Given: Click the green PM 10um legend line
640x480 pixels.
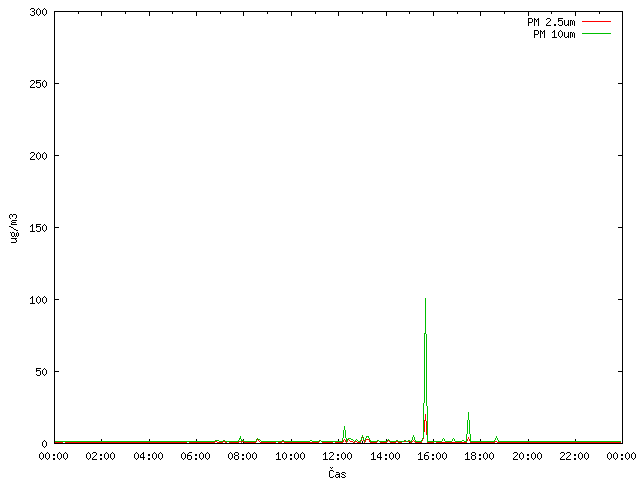Looking at the screenshot, I should (596, 34).
